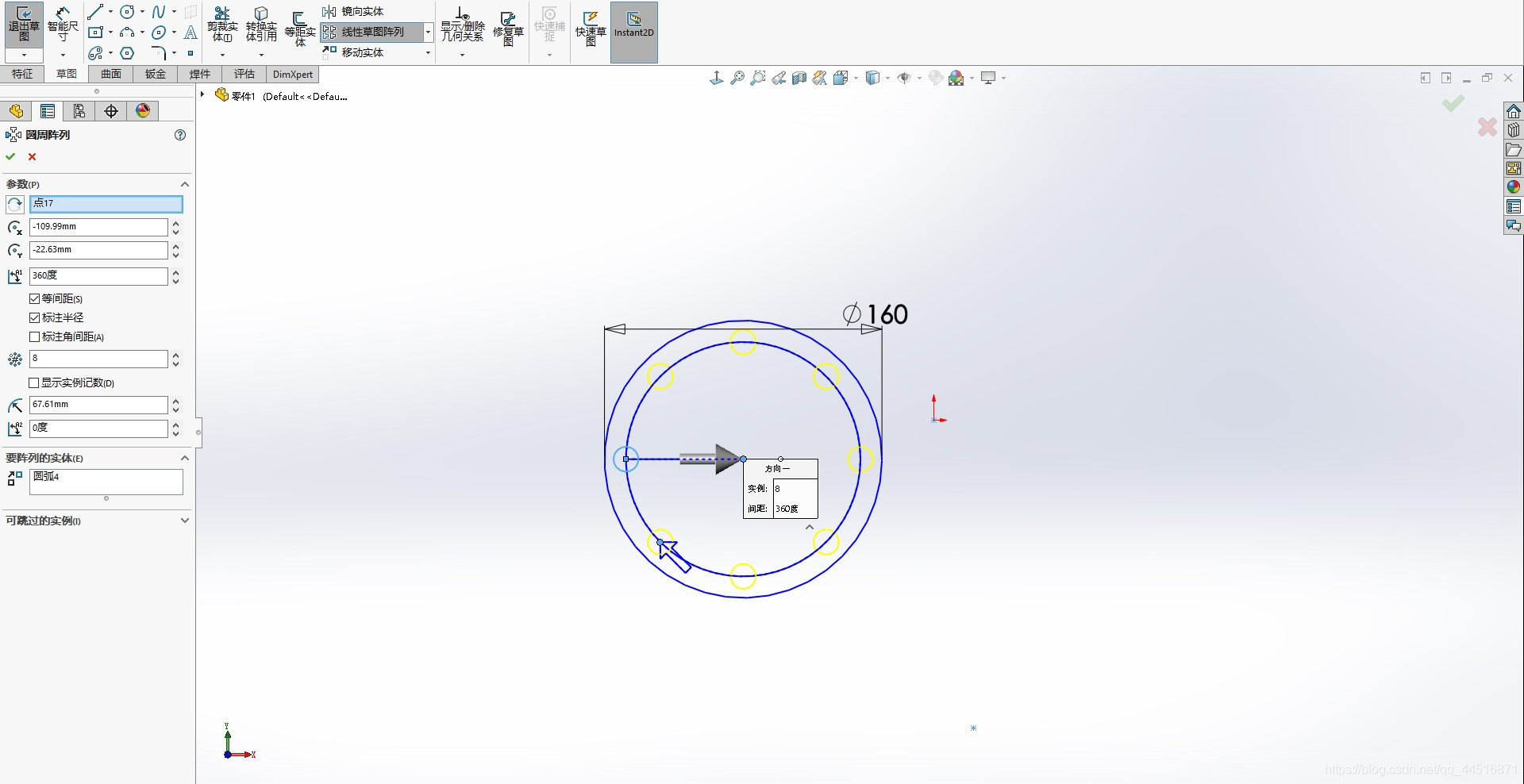Open Display/Delete Relations (显示/删除几何关系)

pyautogui.click(x=462, y=24)
